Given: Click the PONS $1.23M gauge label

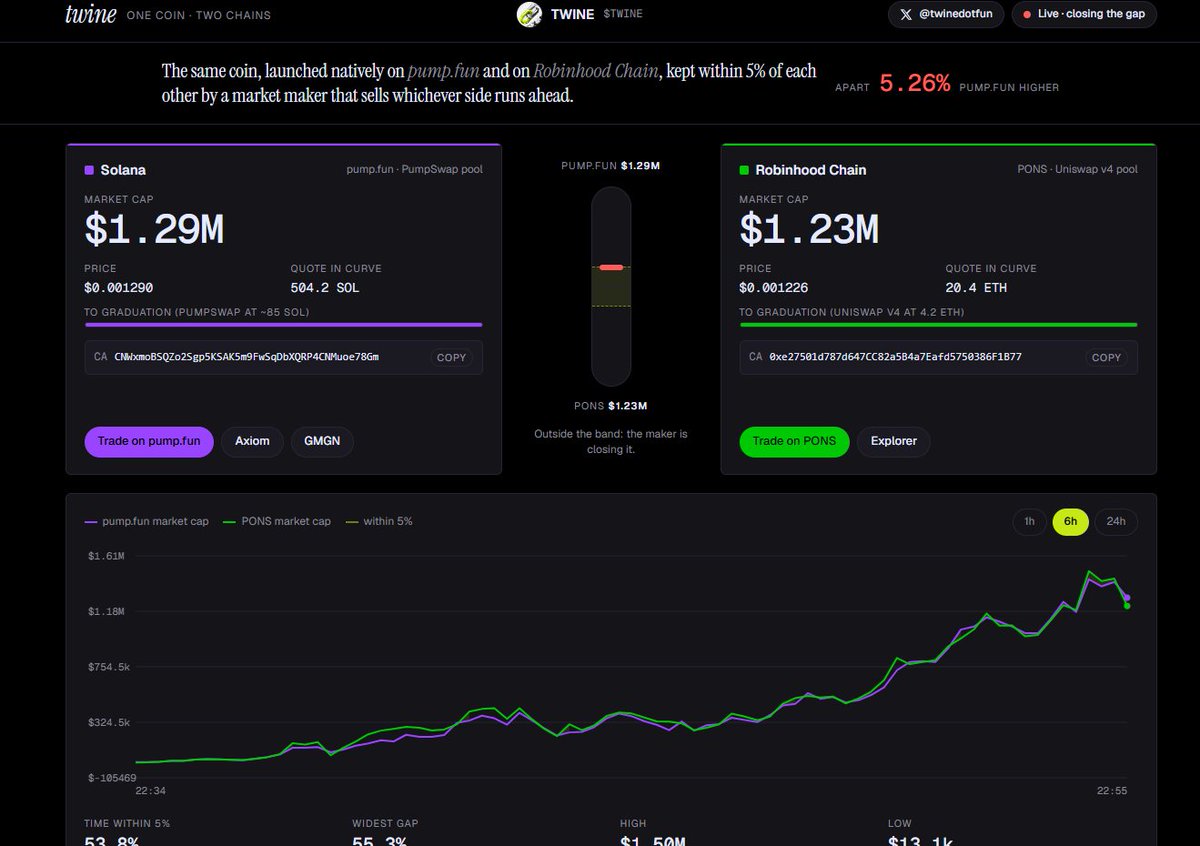Looking at the screenshot, I should coord(610,406).
